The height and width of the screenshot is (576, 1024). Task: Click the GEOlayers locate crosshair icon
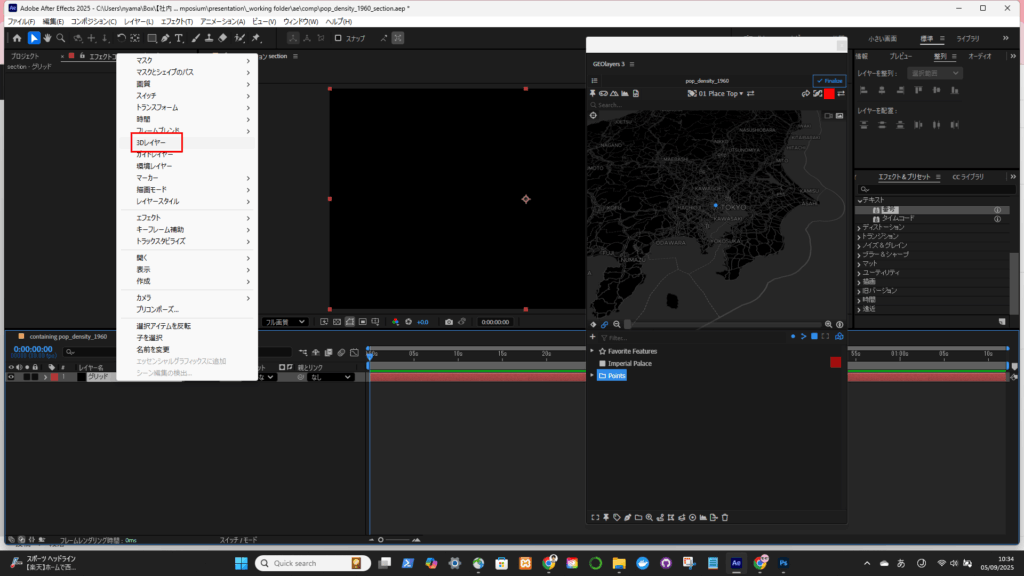pos(593,115)
